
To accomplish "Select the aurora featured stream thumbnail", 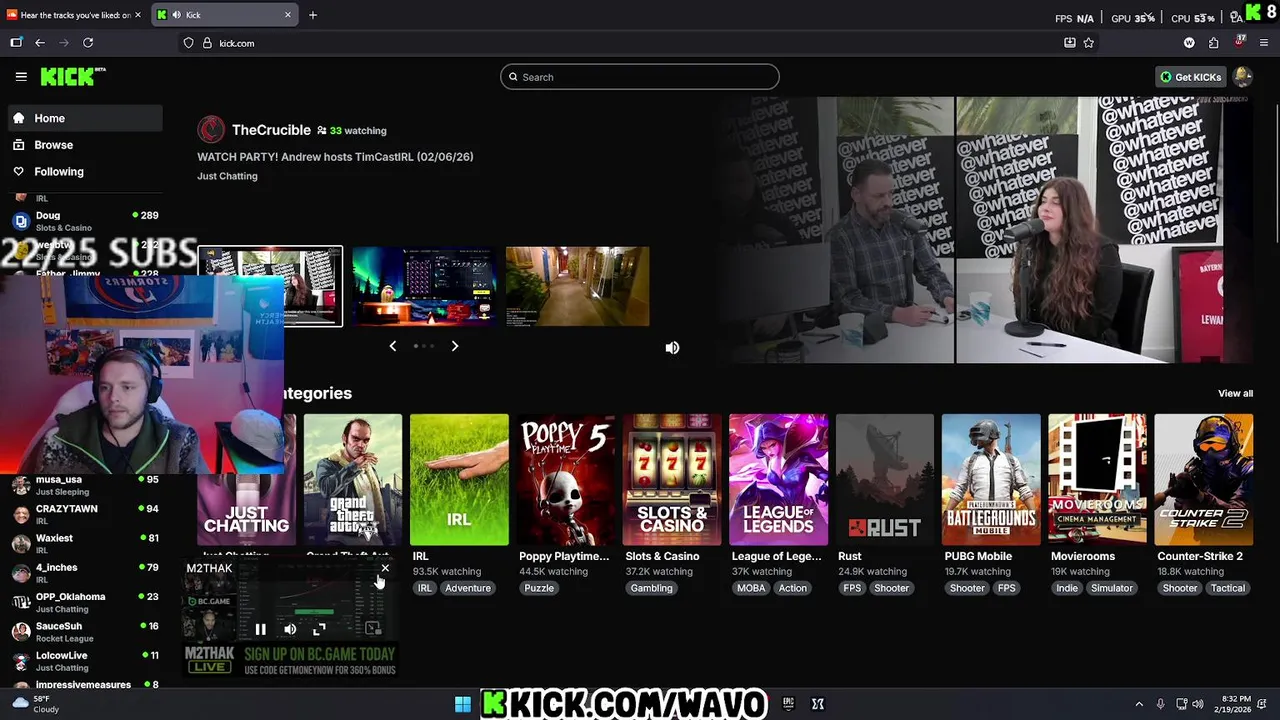I will 424,286.
